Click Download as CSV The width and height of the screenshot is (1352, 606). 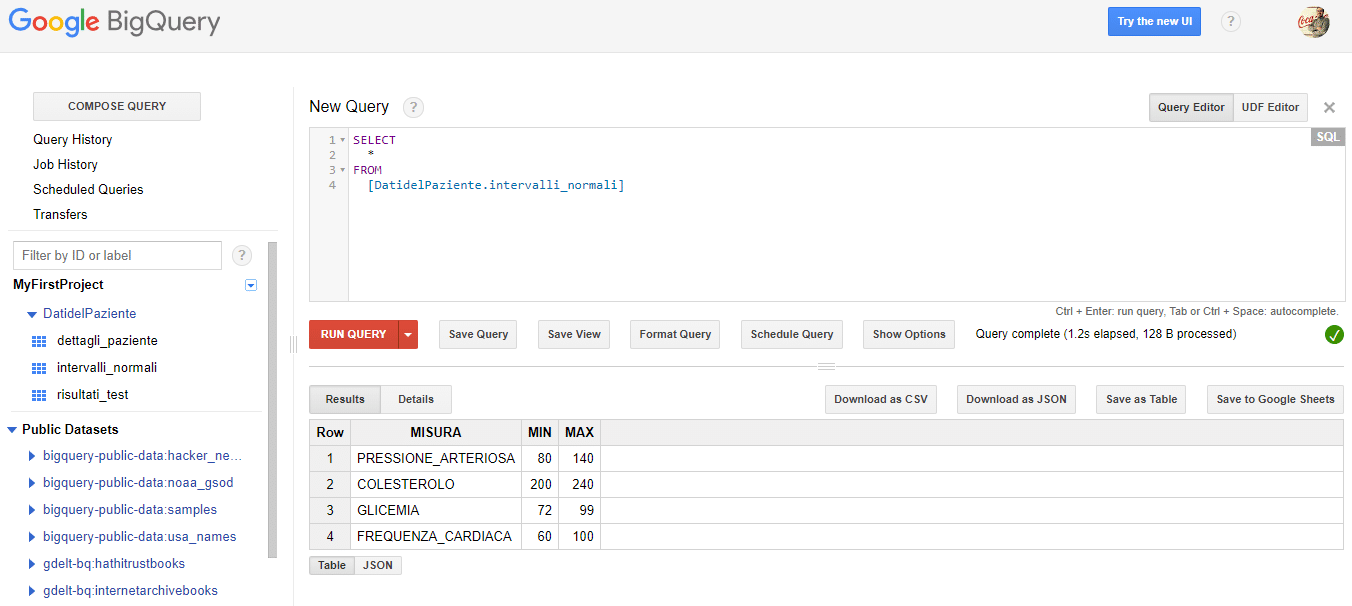881,400
